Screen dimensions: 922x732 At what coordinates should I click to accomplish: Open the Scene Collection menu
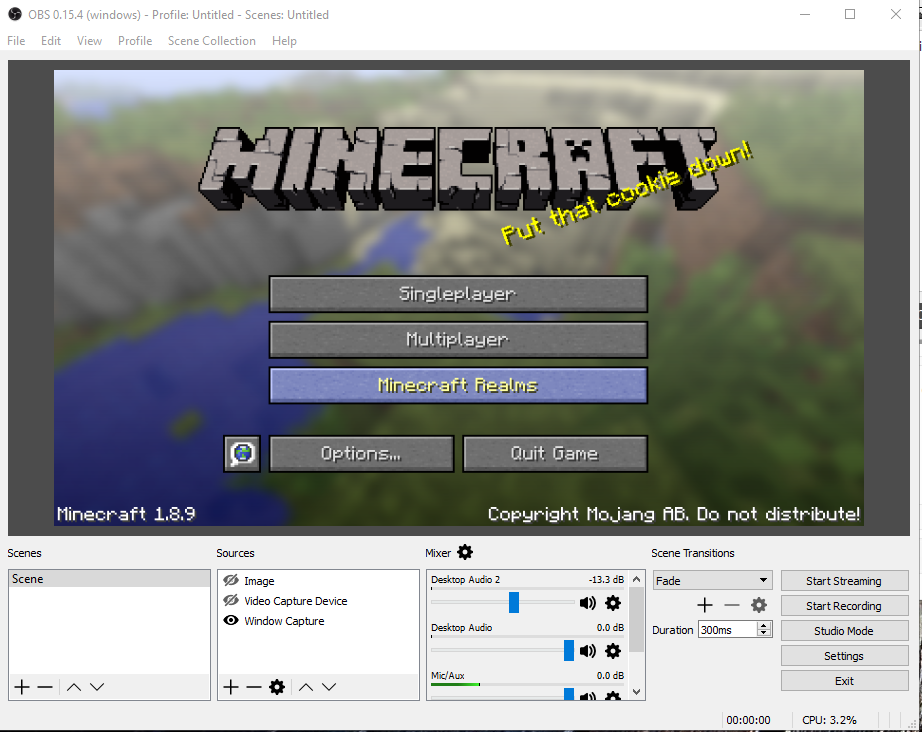tap(212, 41)
